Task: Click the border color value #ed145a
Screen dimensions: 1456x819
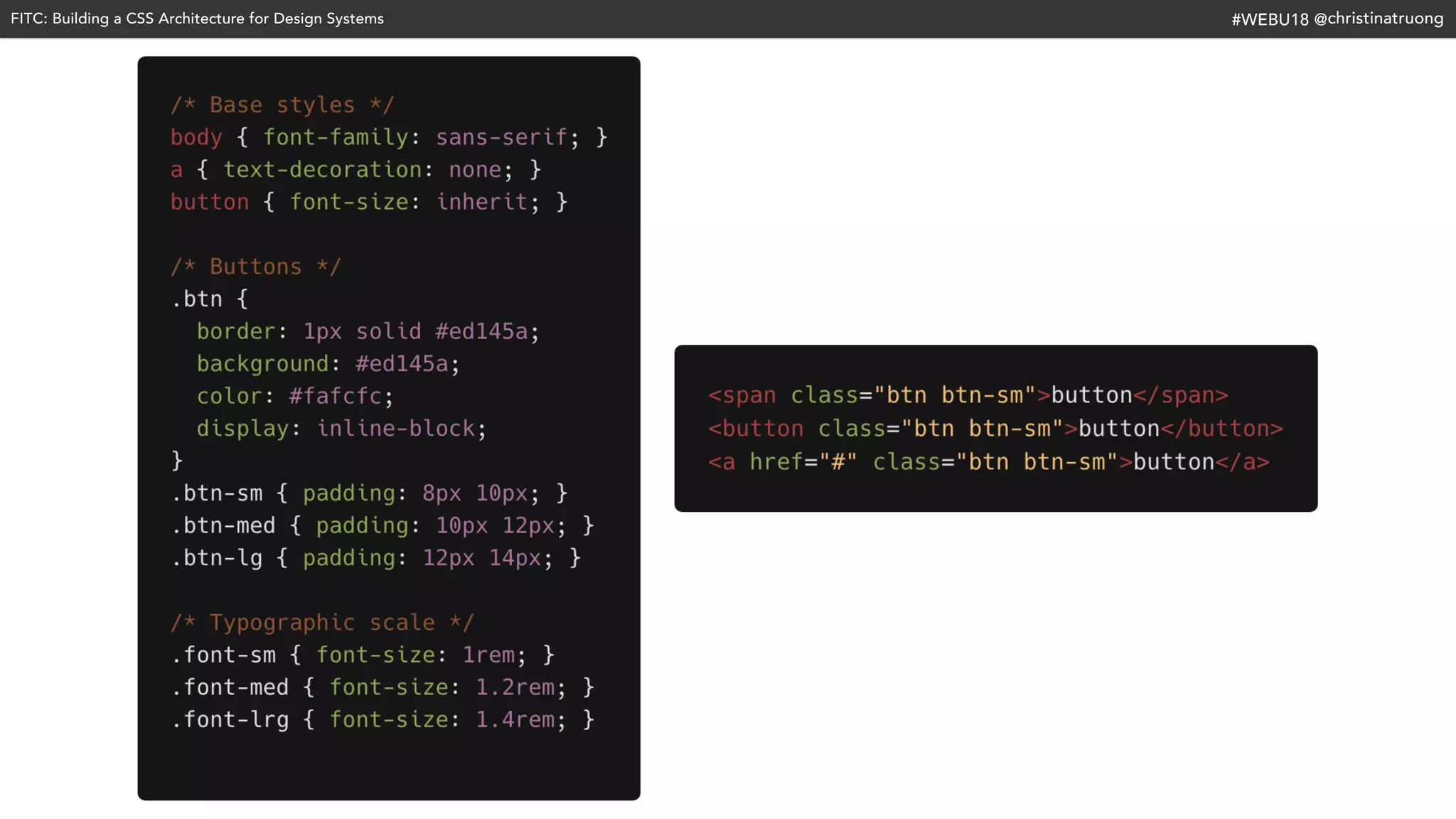Action: 481,331
